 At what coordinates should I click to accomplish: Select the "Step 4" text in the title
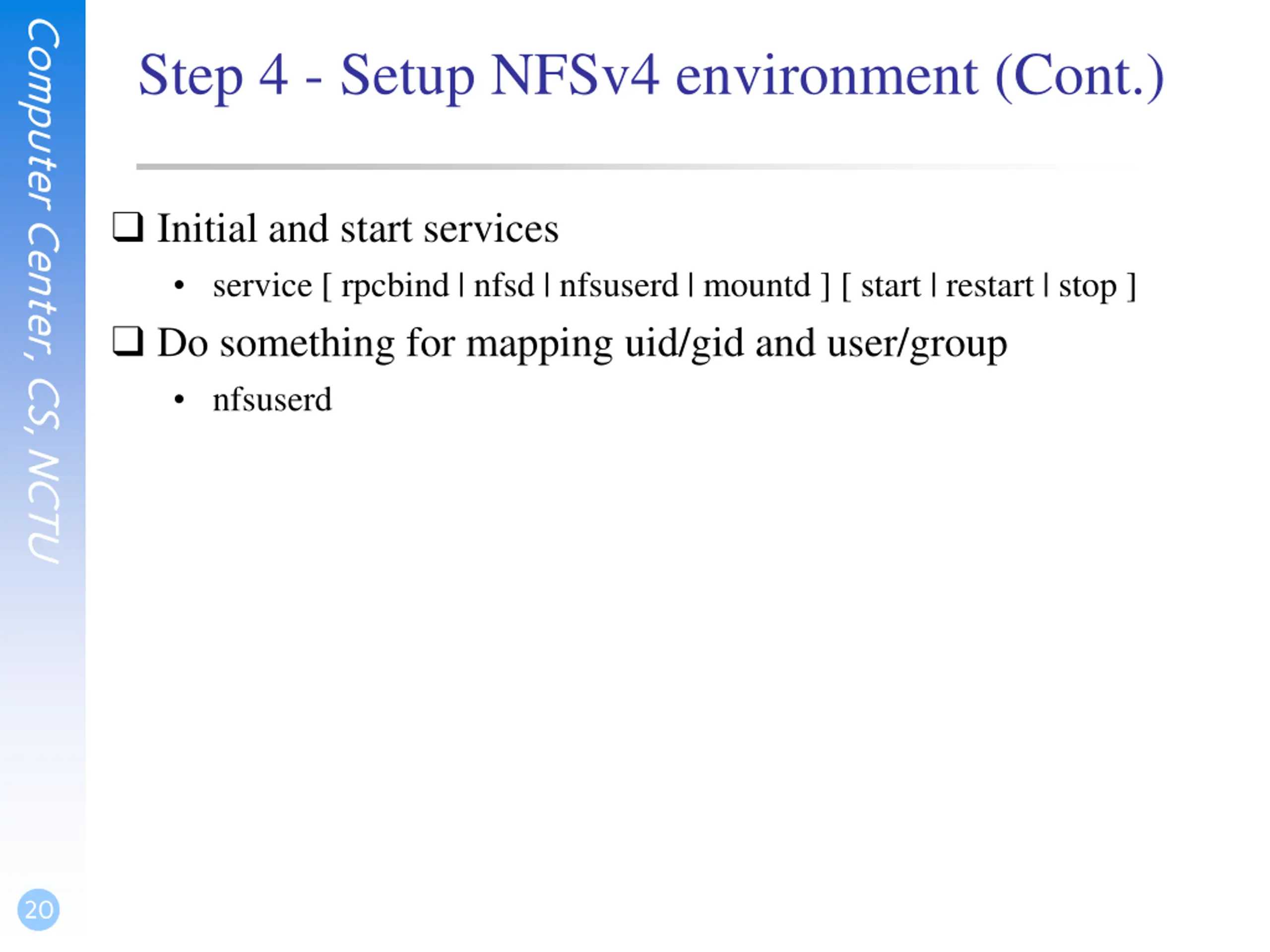tap(212, 76)
